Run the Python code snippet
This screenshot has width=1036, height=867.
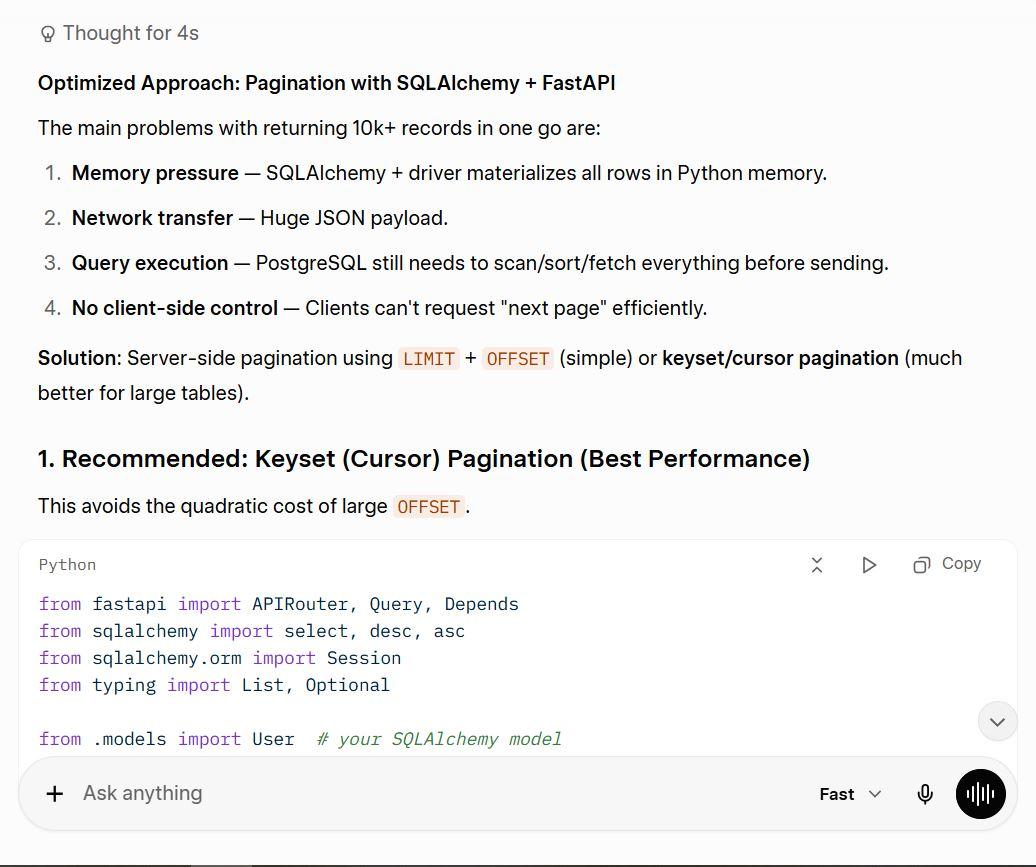(x=869, y=565)
